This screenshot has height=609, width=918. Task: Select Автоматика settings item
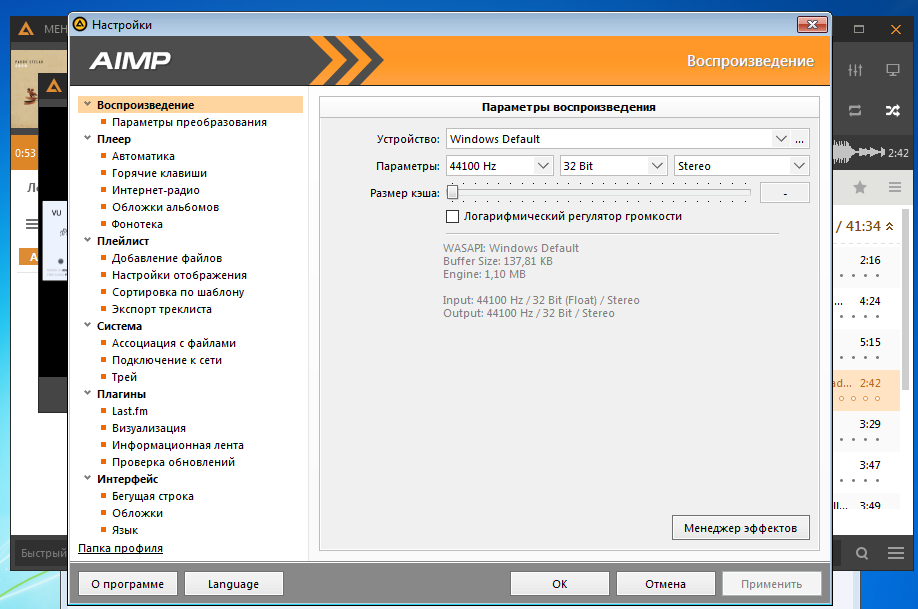[143, 156]
